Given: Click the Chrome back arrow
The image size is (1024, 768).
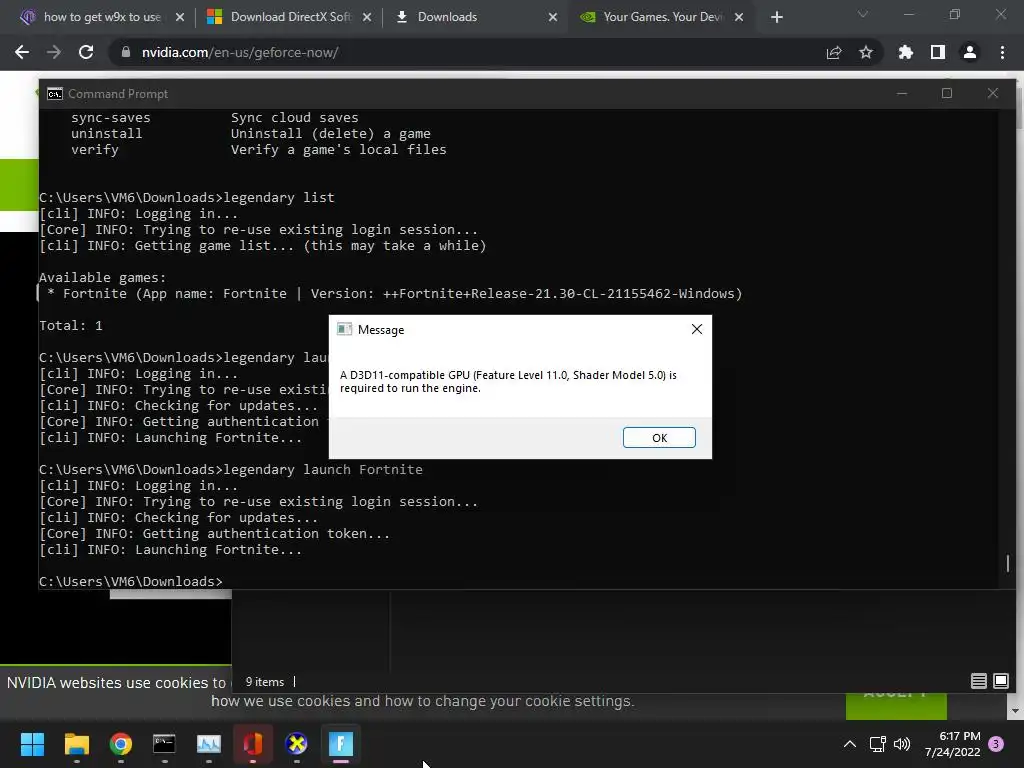Looking at the screenshot, I should [x=22, y=52].
